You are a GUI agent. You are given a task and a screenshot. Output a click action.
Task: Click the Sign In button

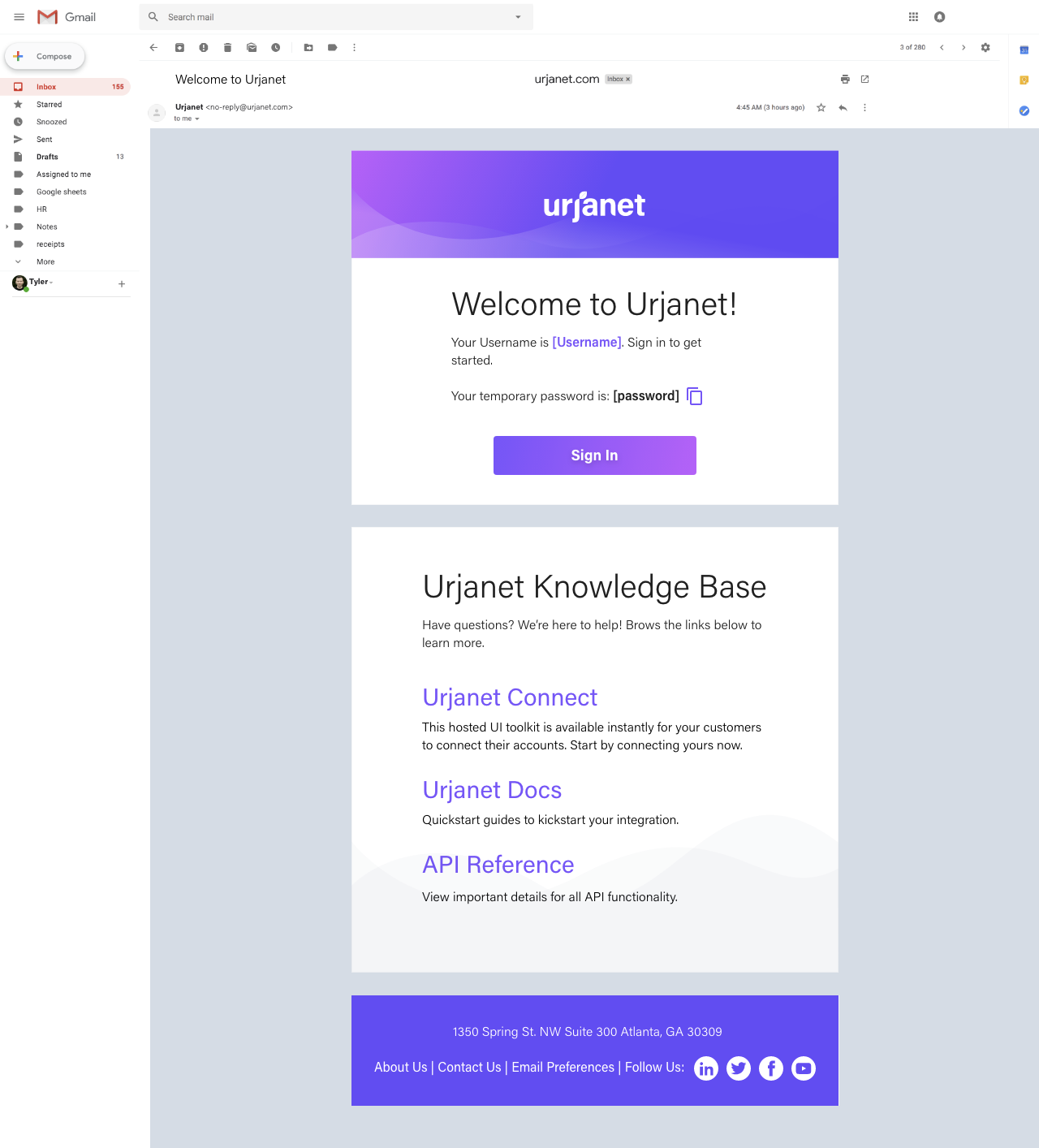pos(595,455)
